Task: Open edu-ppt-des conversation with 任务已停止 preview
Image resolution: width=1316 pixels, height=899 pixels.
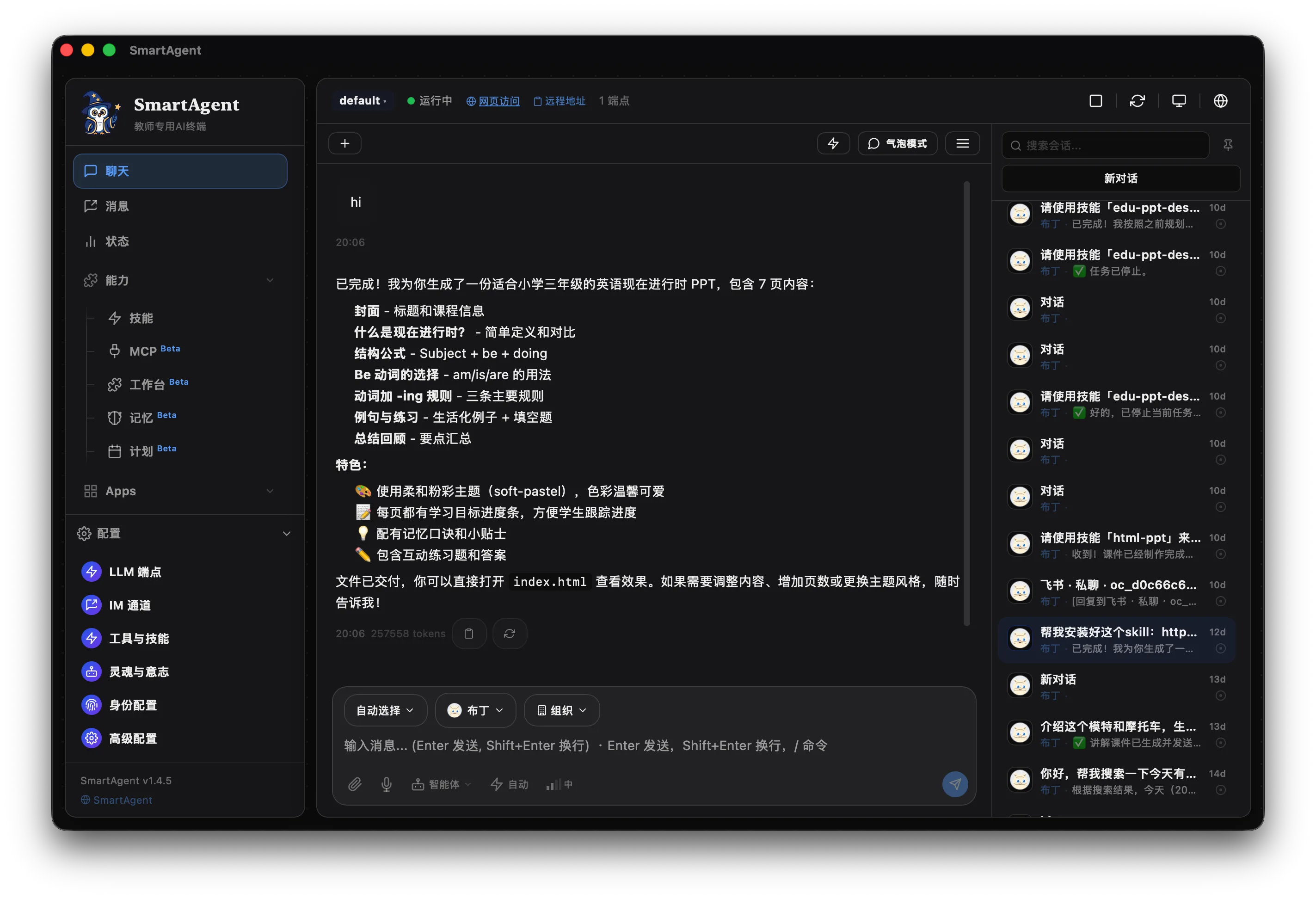Action: coord(1116,262)
